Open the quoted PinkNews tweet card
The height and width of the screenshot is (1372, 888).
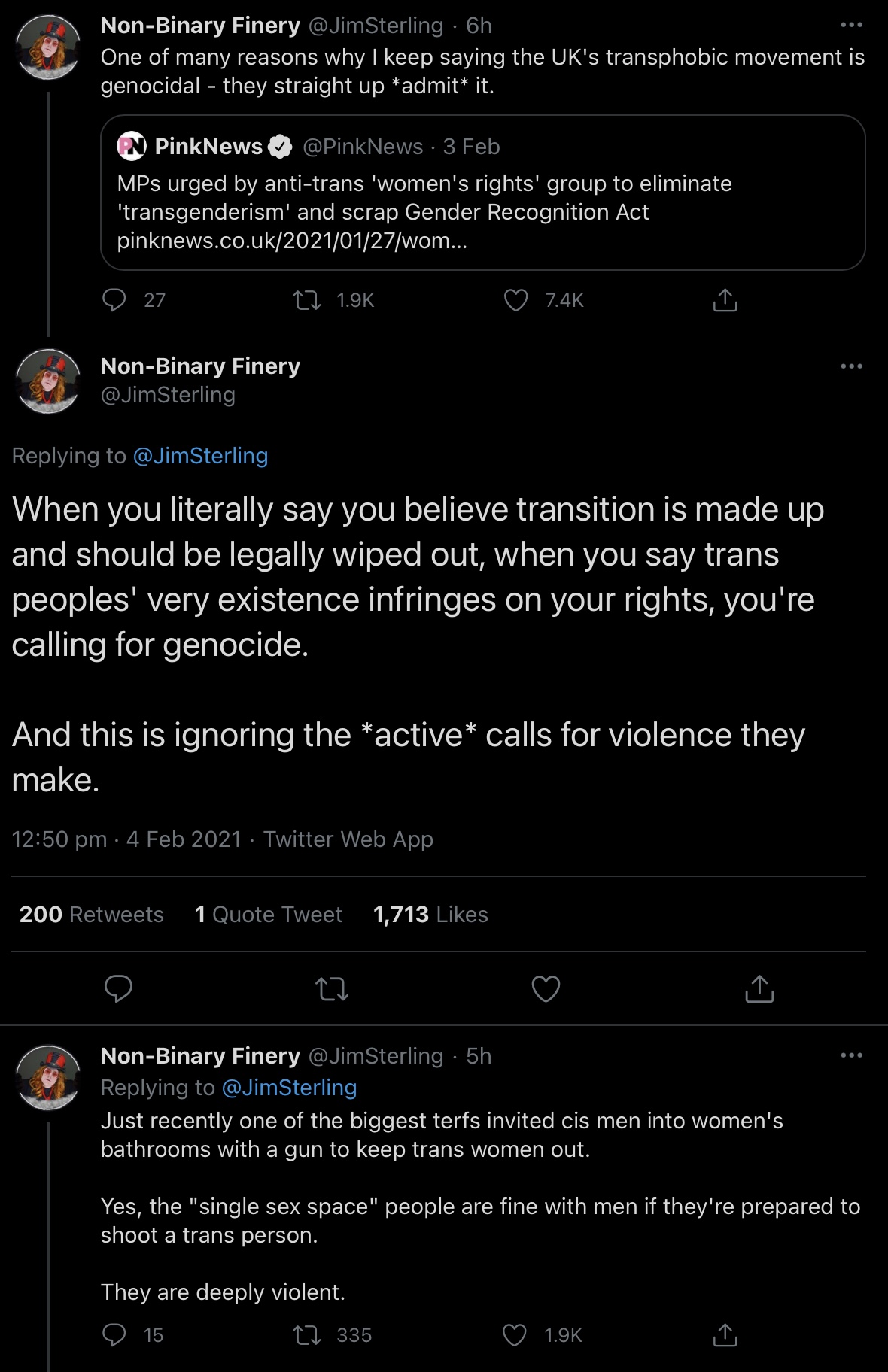[x=483, y=193]
